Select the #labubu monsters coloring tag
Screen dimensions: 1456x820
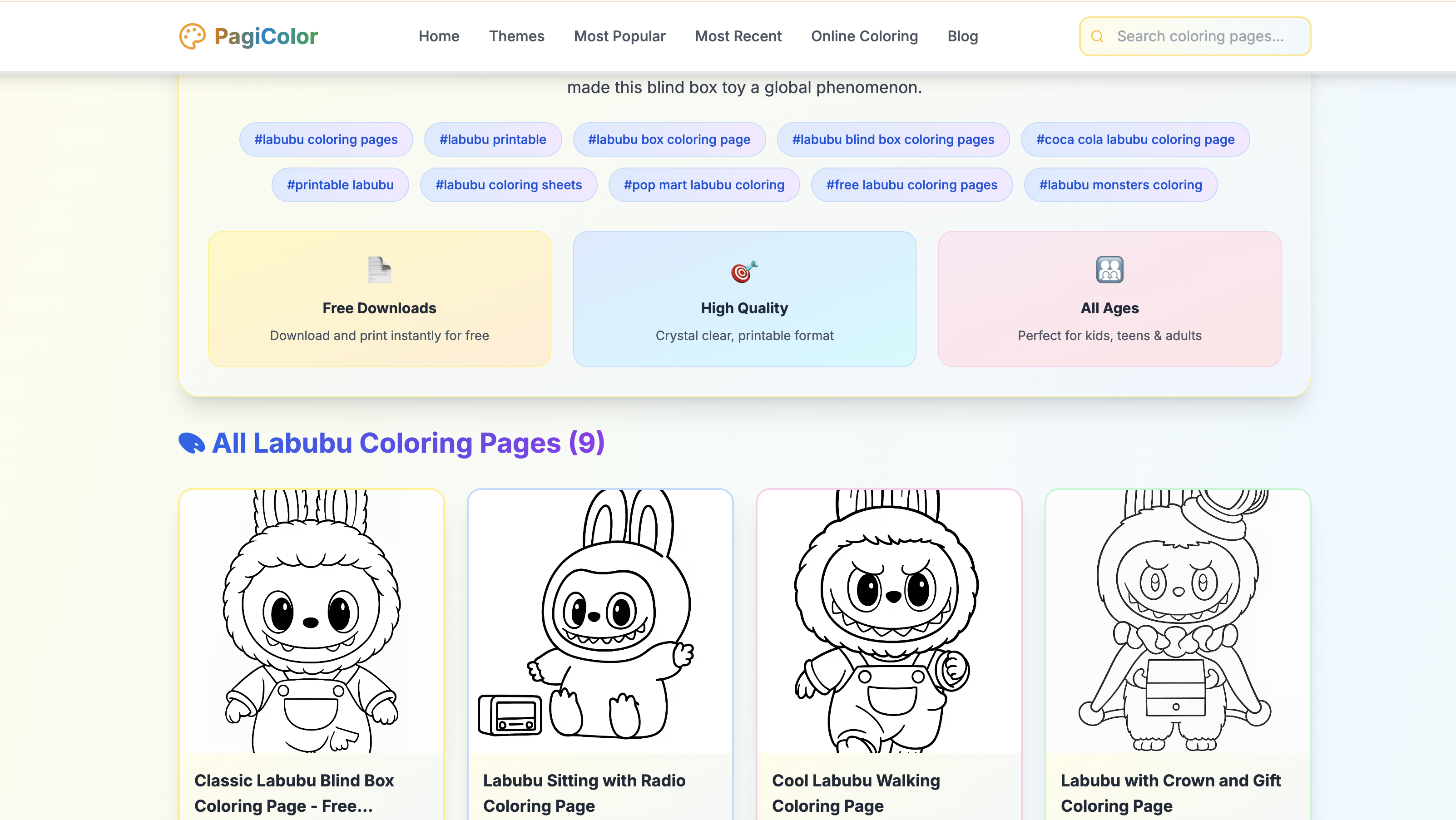(x=1120, y=185)
